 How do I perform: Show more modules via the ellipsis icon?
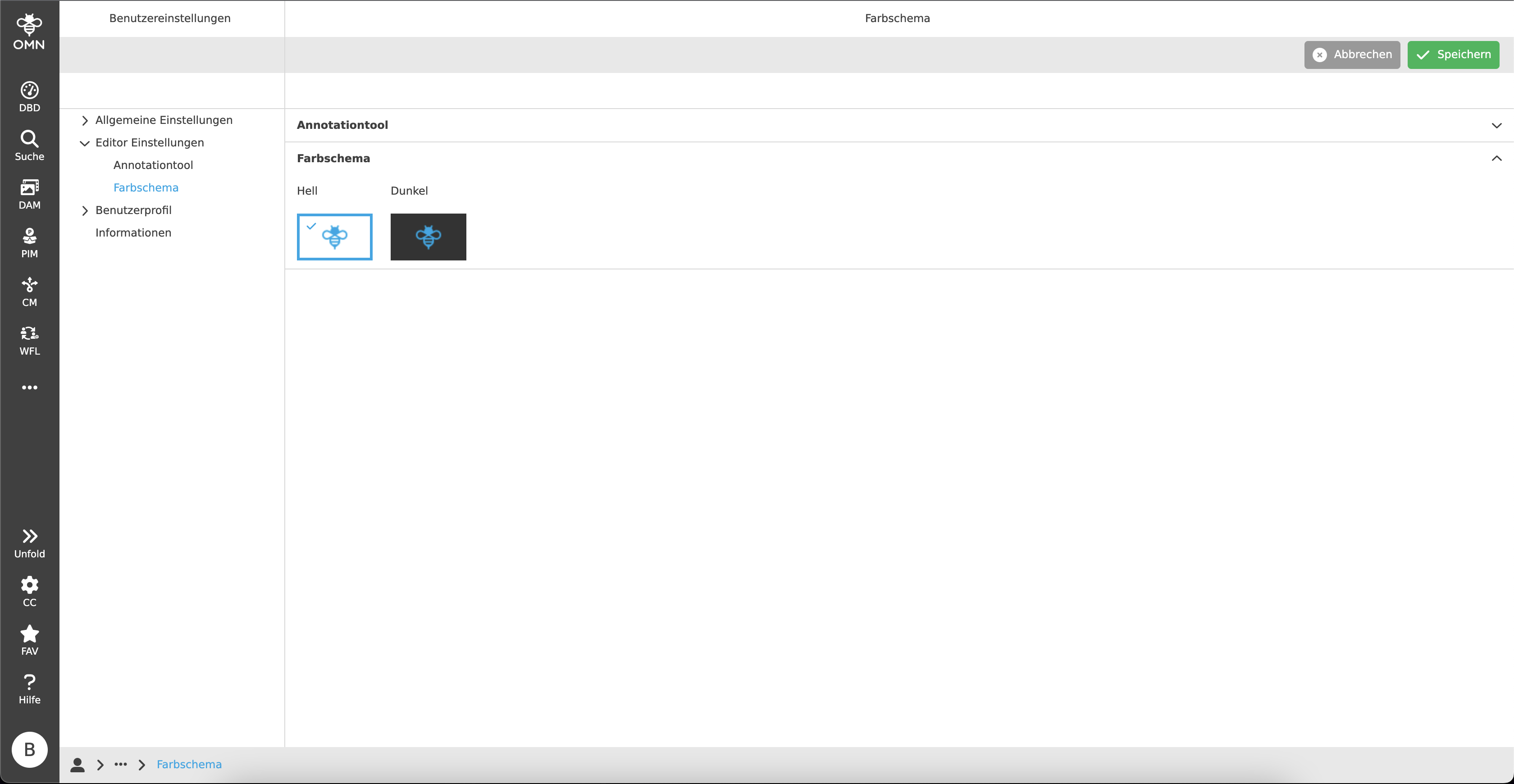point(29,387)
